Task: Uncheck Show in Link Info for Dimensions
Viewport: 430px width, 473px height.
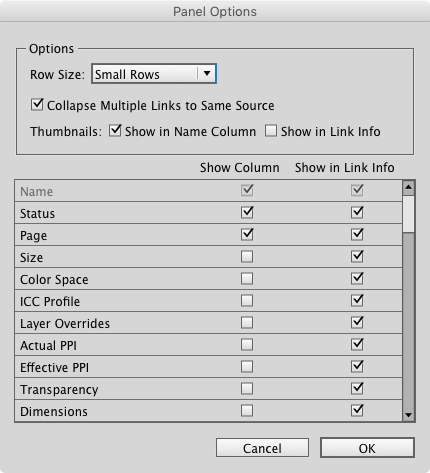Action: [357, 410]
